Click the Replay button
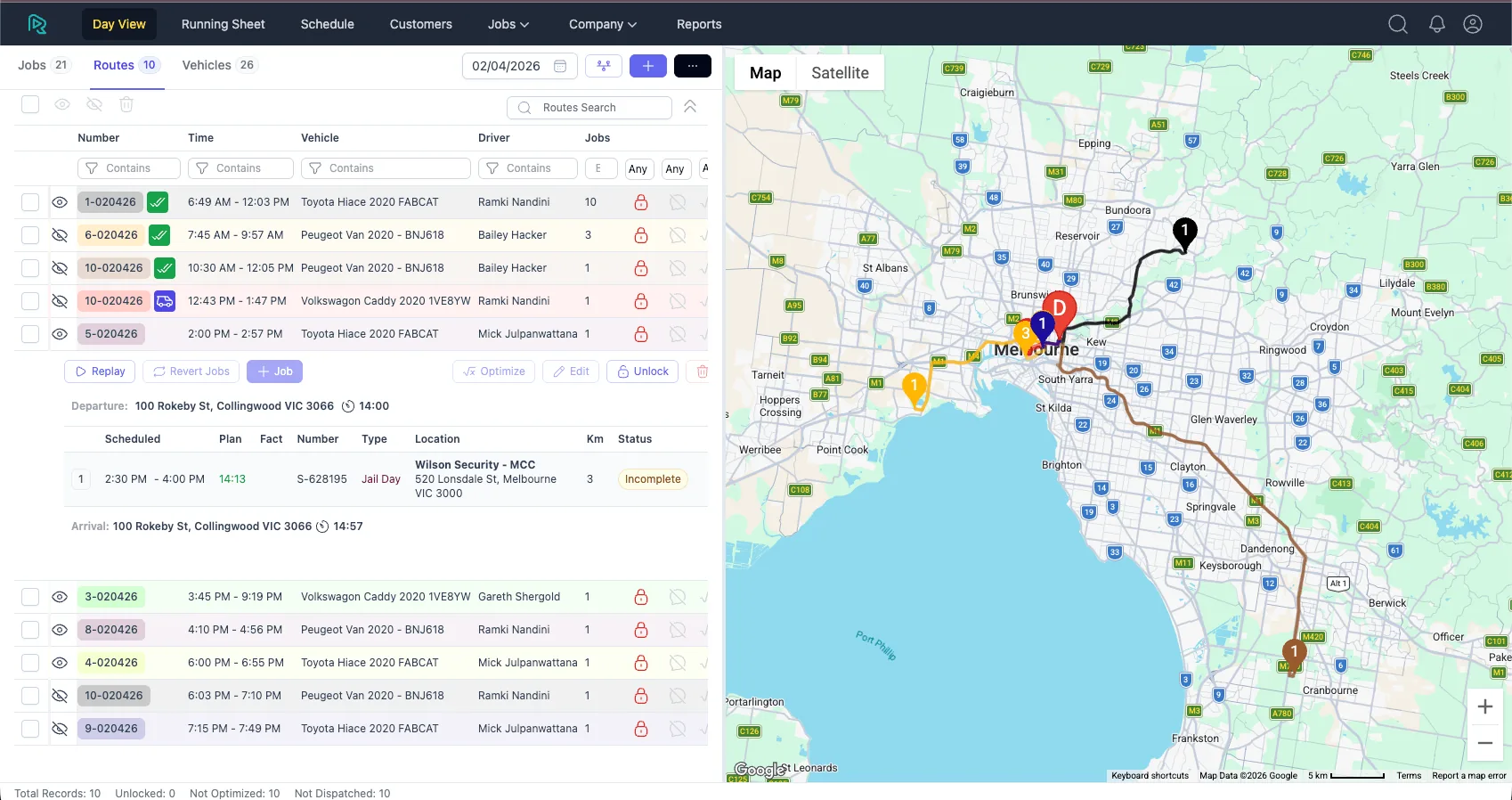 pos(100,371)
